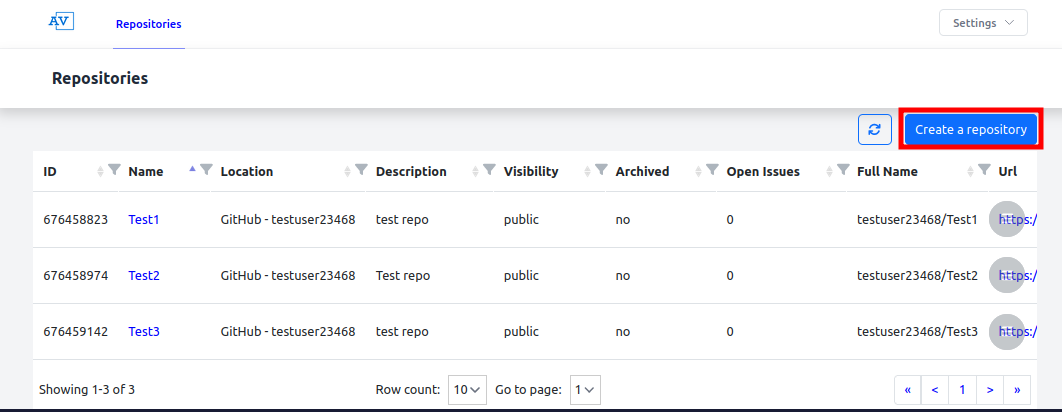
Task: Select ID cell 676458823
Action: coord(75,220)
